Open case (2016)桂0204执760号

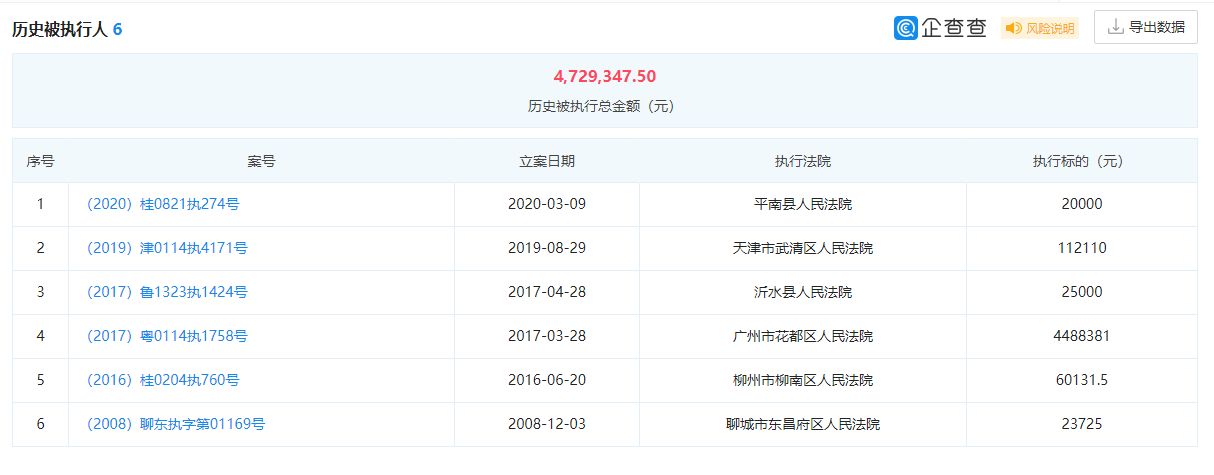pos(161,380)
